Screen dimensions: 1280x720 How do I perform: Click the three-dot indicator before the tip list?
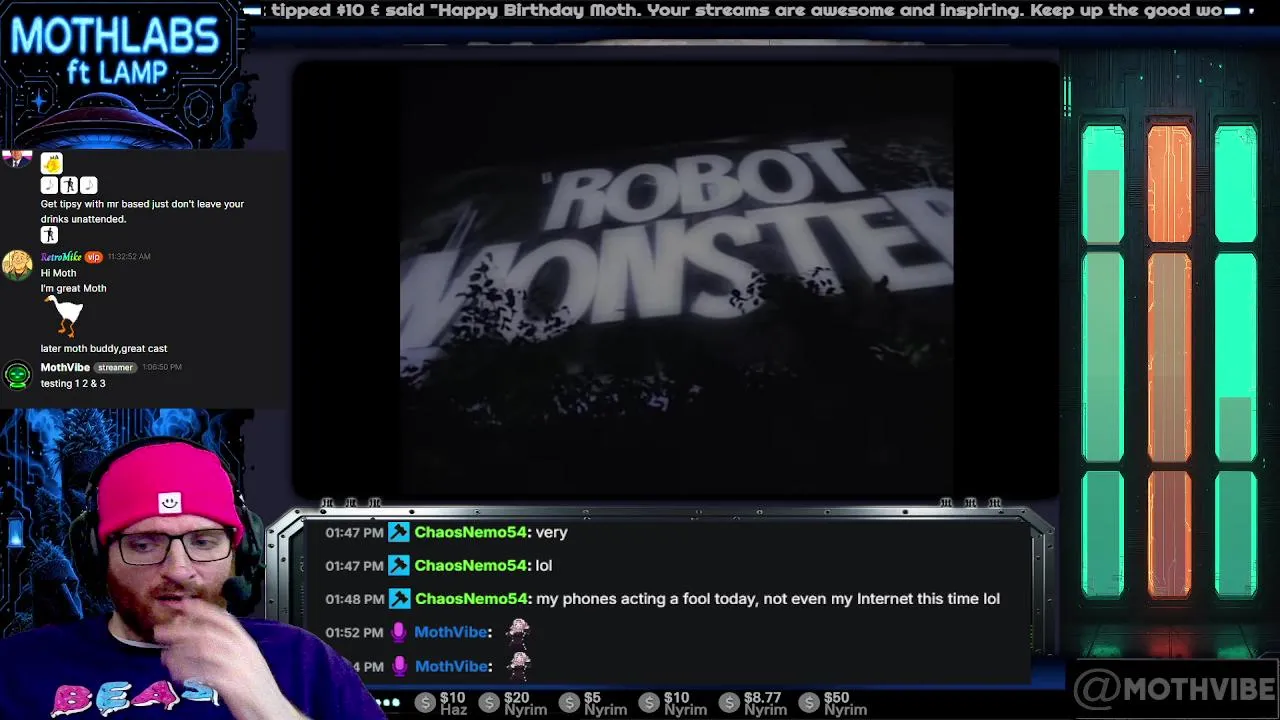(387, 702)
